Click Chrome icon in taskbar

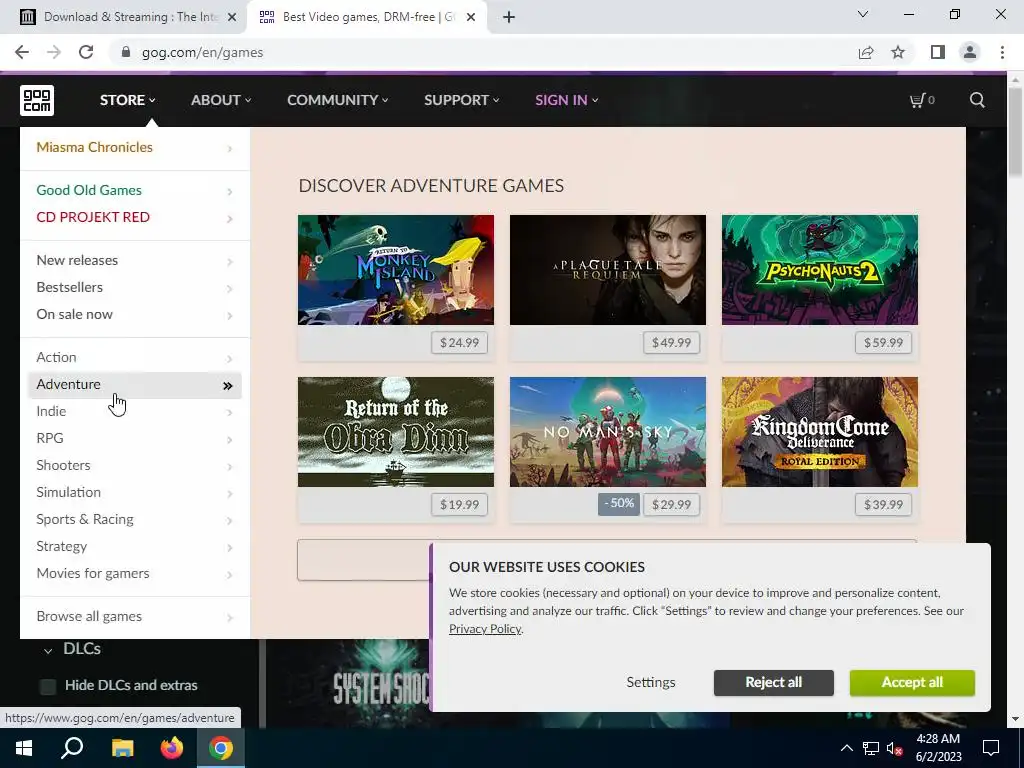coord(221,748)
